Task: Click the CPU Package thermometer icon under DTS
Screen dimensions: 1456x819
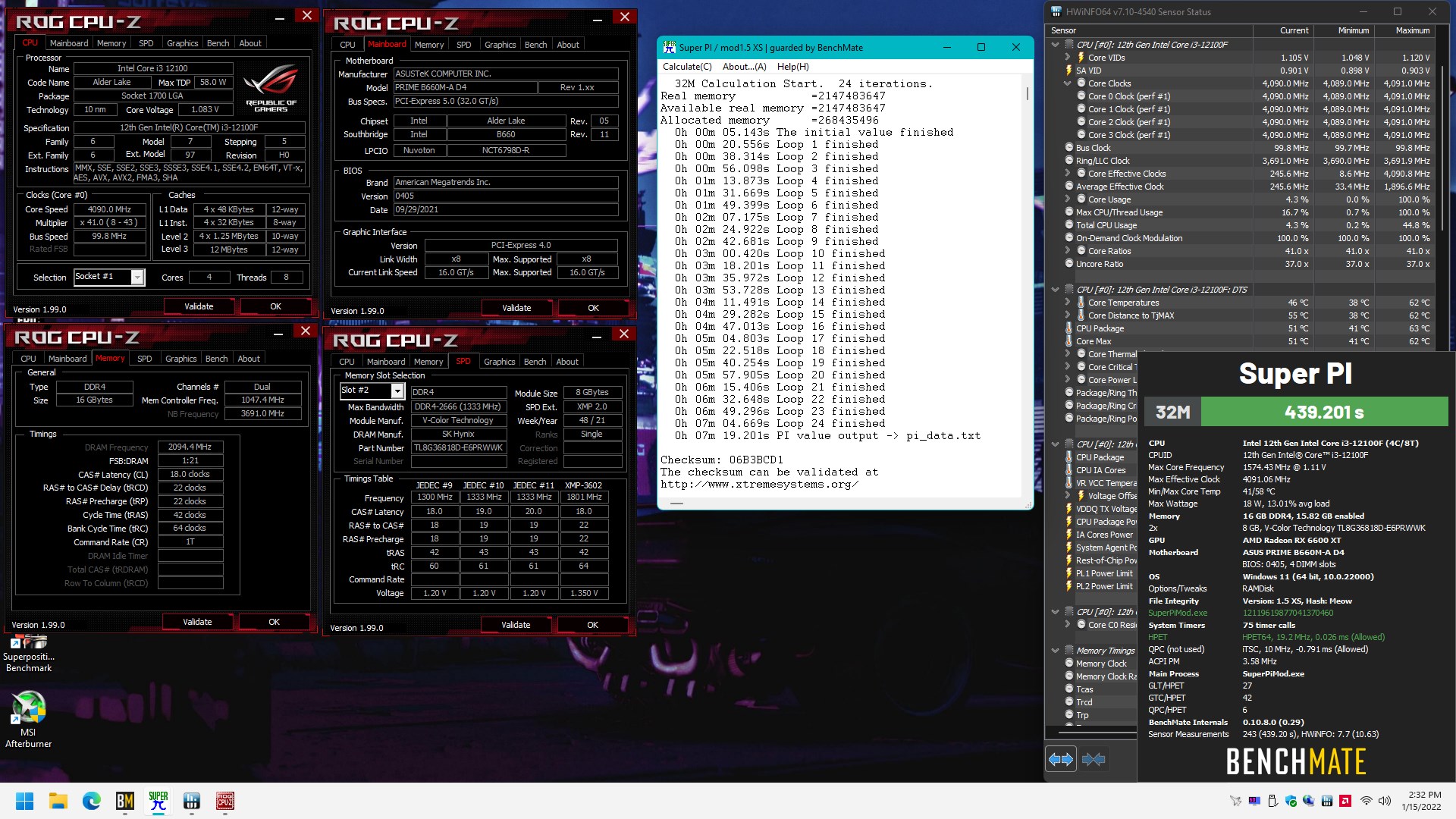Action: click(x=1069, y=328)
